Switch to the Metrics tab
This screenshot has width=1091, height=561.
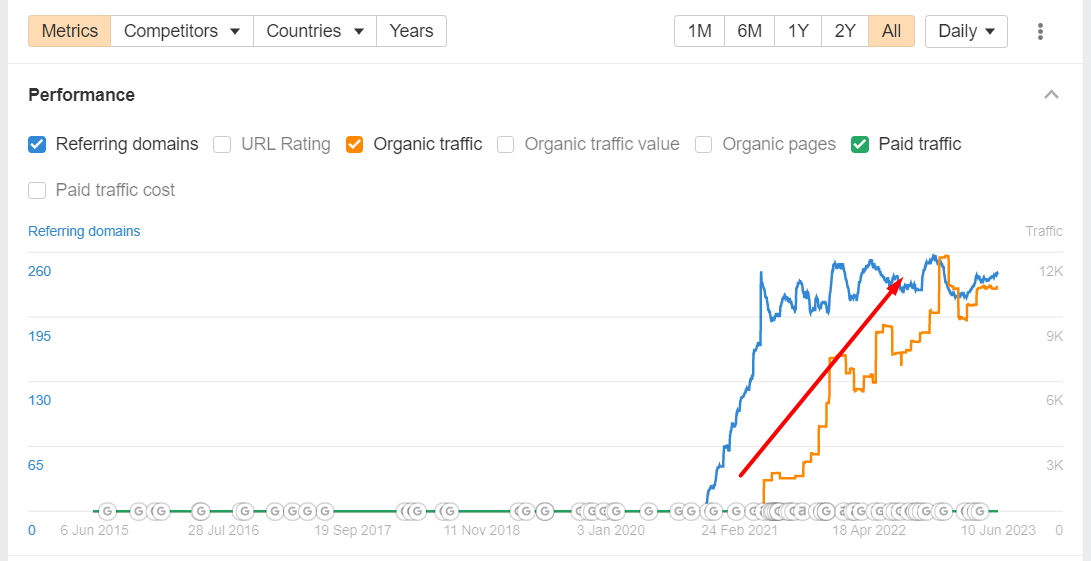[x=70, y=31]
